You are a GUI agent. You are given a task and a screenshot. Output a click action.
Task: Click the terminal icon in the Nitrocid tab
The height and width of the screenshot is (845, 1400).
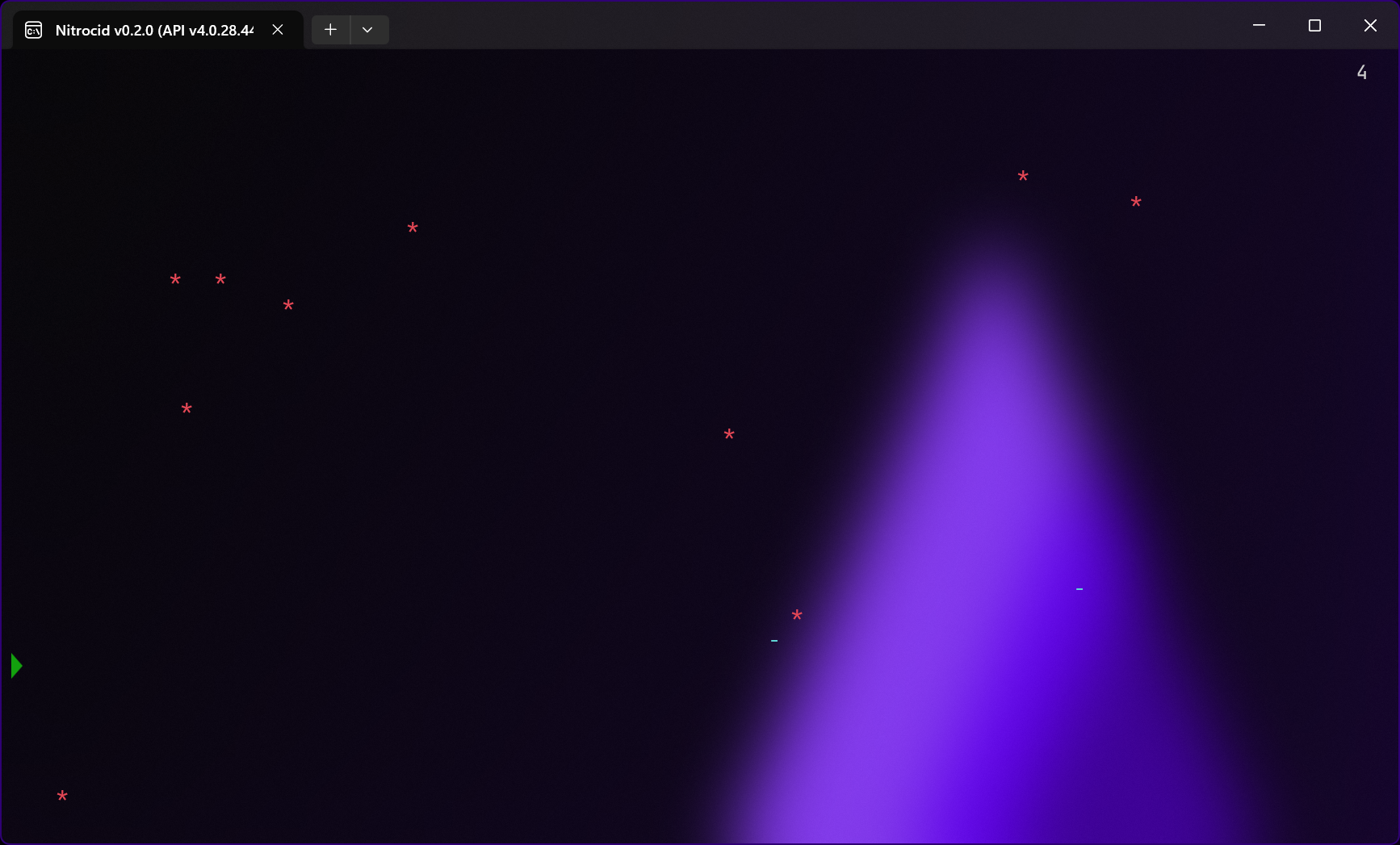[33, 31]
